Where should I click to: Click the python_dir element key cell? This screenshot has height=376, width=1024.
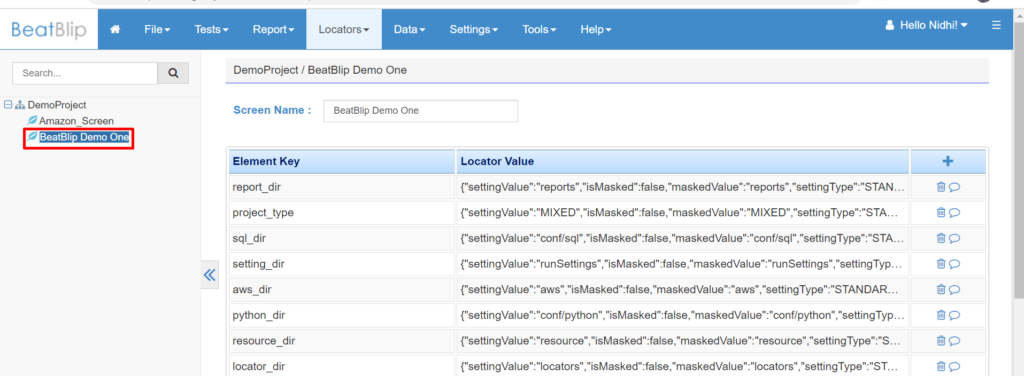click(342, 315)
